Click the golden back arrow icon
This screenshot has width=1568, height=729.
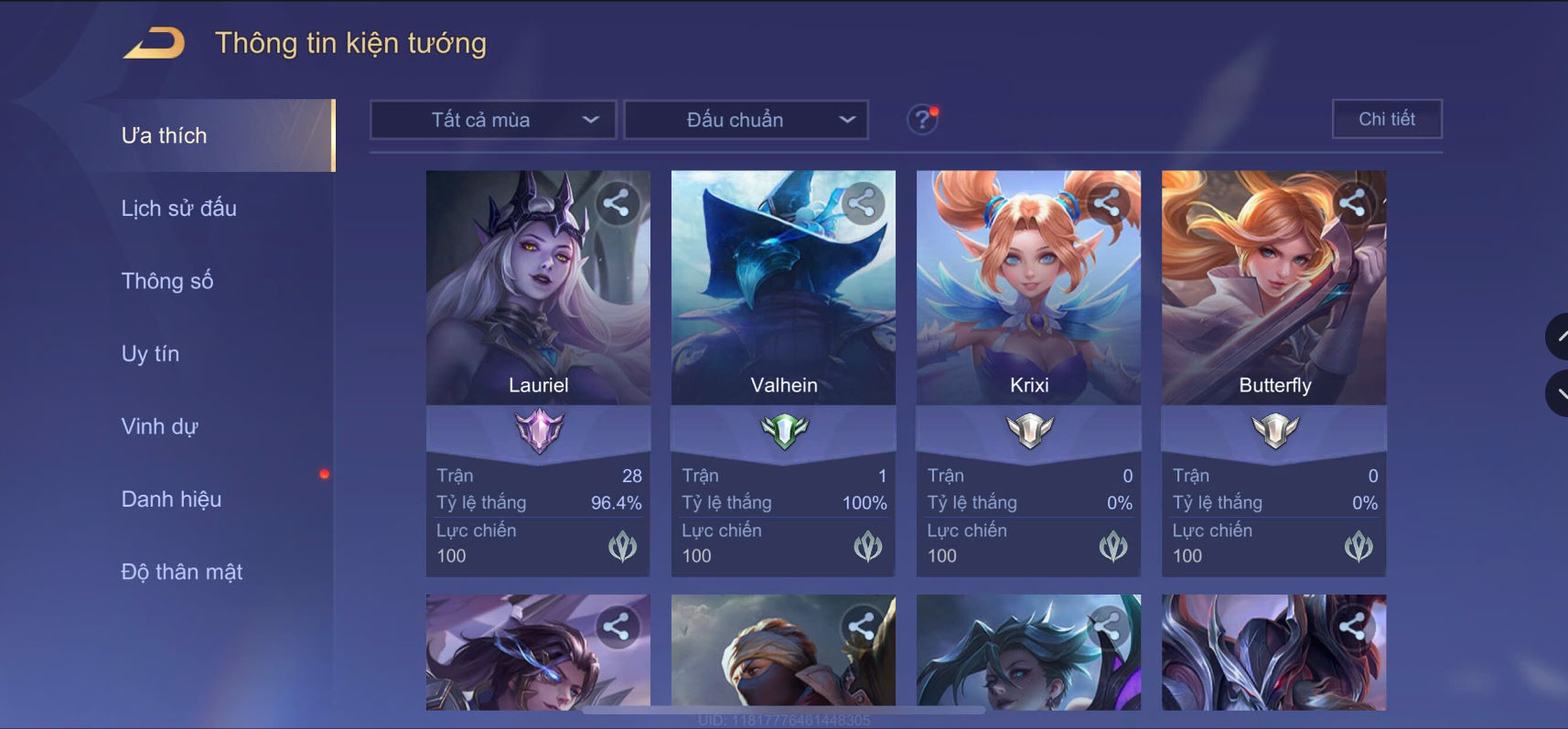[x=154, y=43]
